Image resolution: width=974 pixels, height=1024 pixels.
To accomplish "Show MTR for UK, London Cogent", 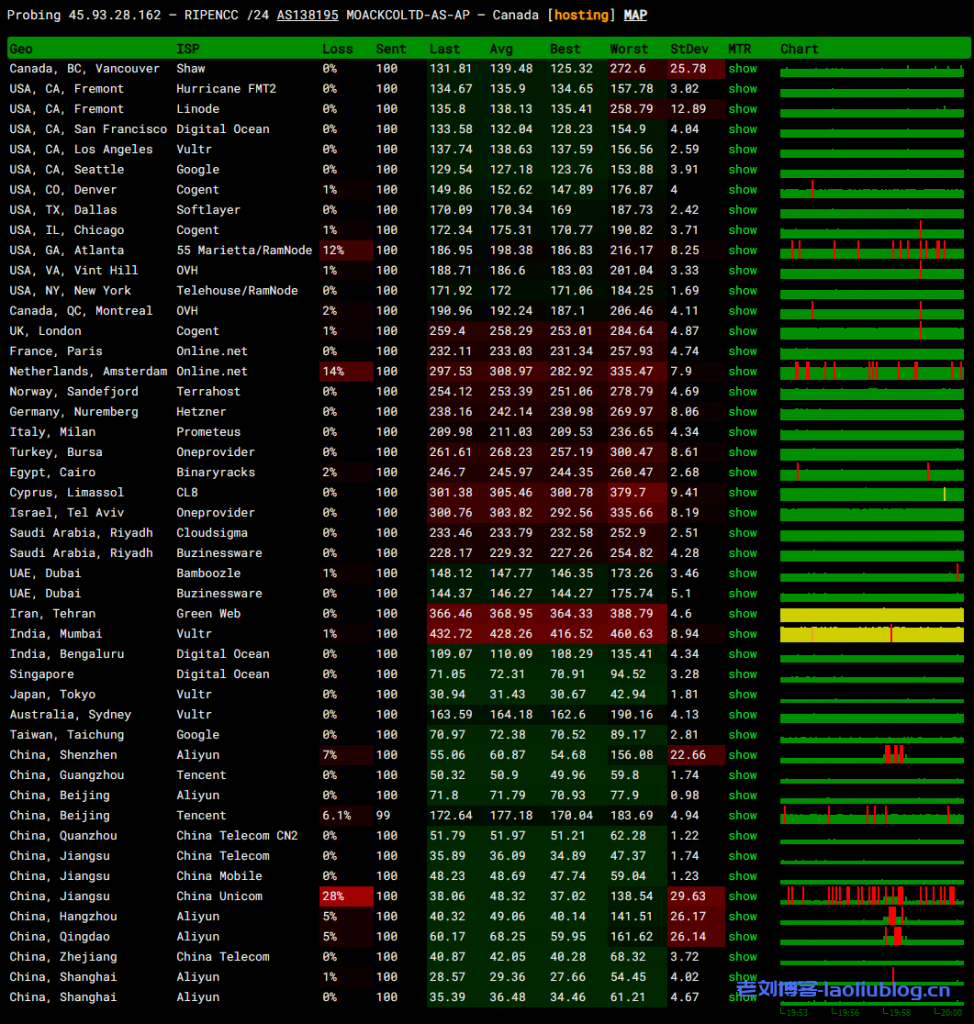I will tap(742, 331).
